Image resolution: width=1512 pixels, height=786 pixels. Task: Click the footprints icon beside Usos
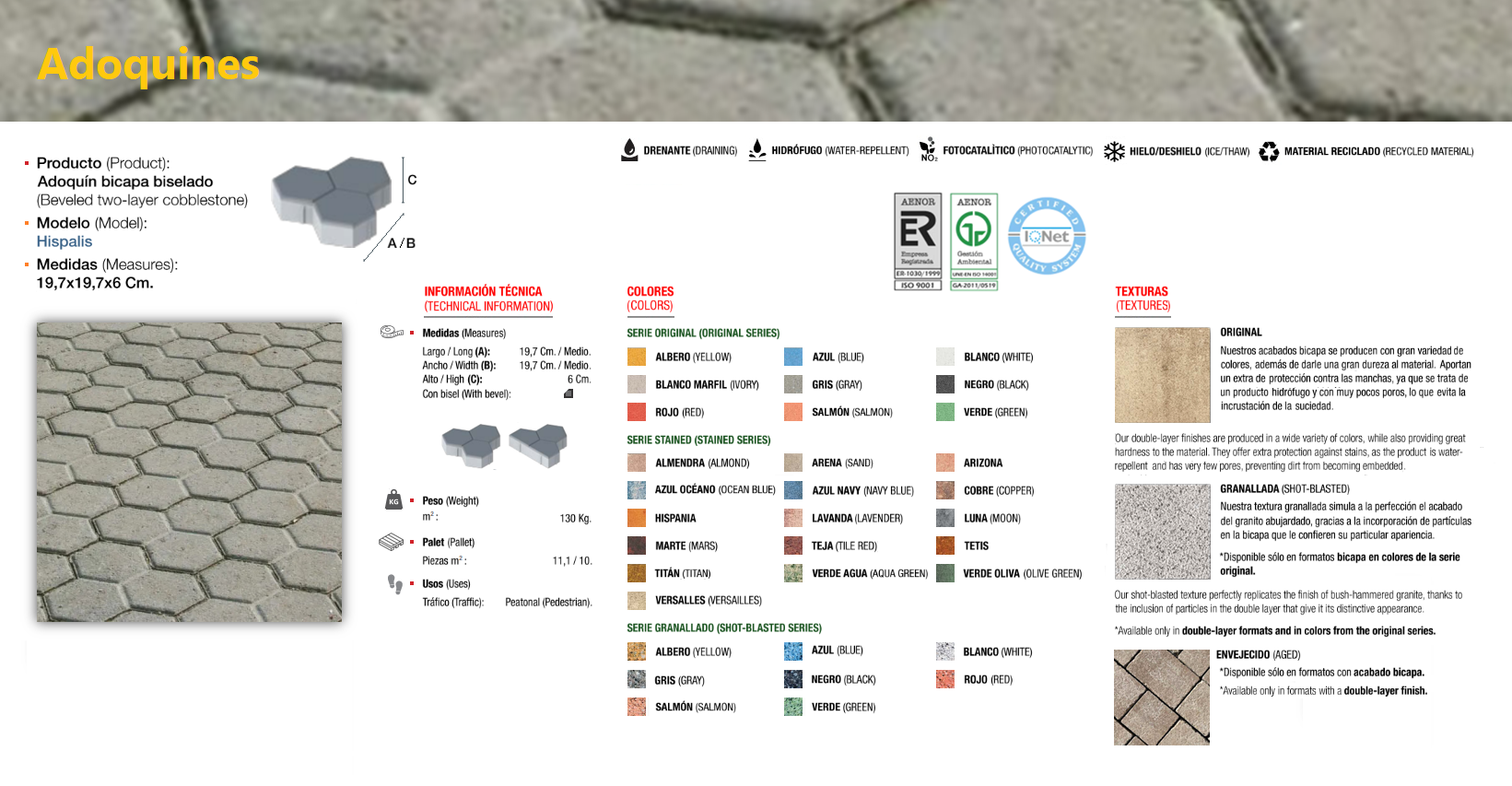click(x=395, y=584)
